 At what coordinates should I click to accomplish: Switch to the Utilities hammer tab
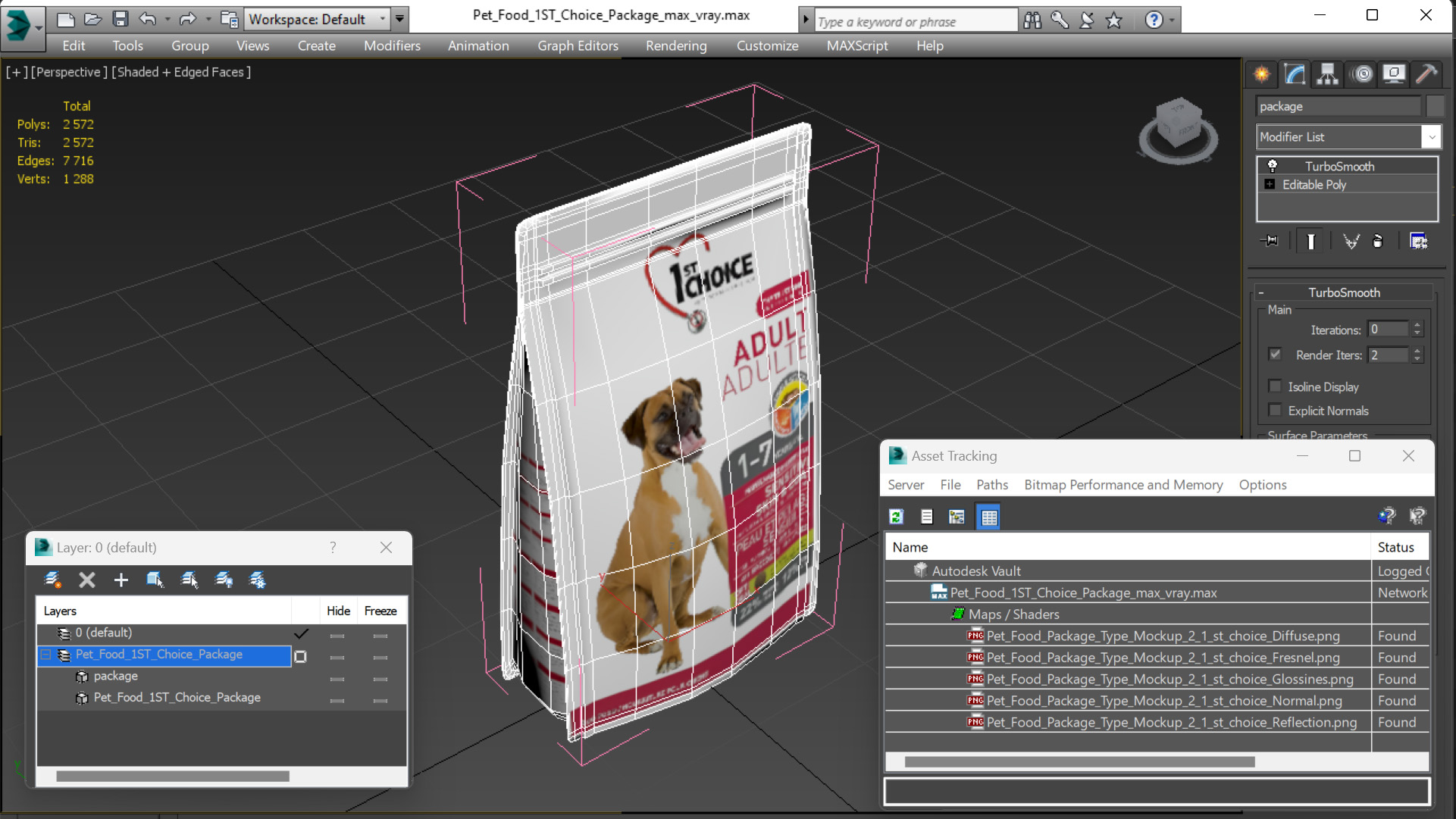click(1426, 73)
